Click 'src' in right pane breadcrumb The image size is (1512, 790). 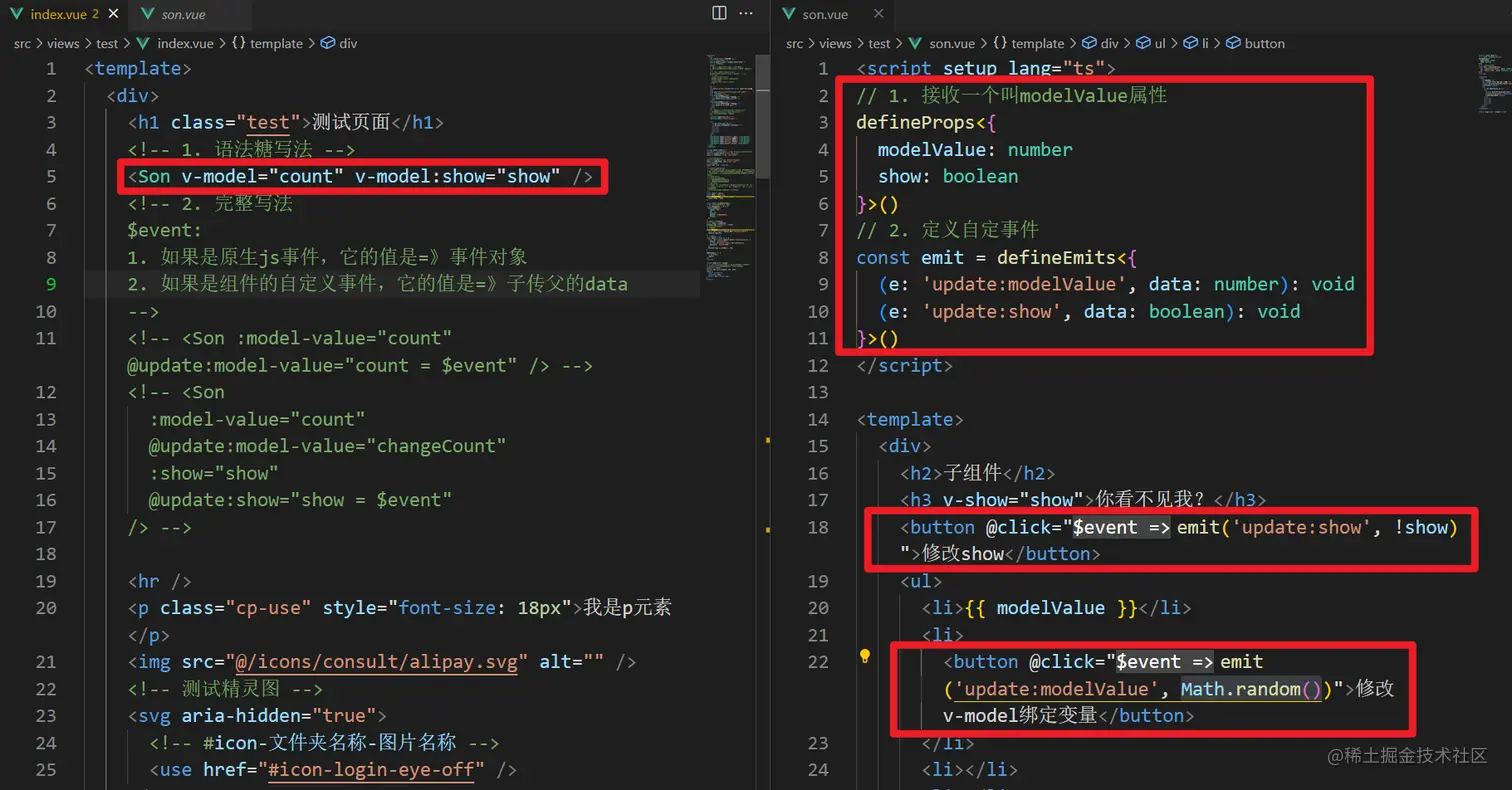coord(794,43)
